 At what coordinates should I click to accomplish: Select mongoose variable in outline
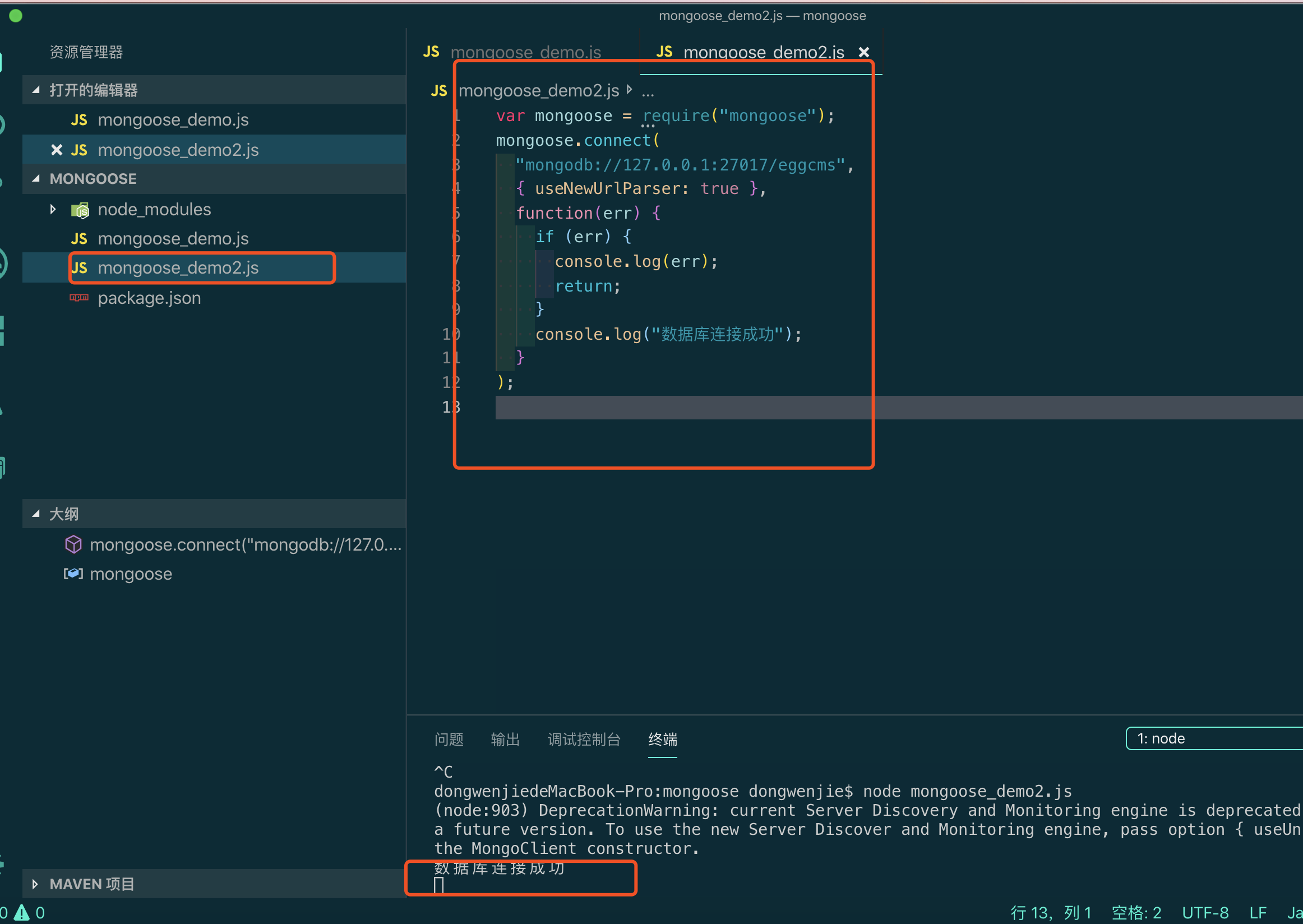tap(131, 574)
